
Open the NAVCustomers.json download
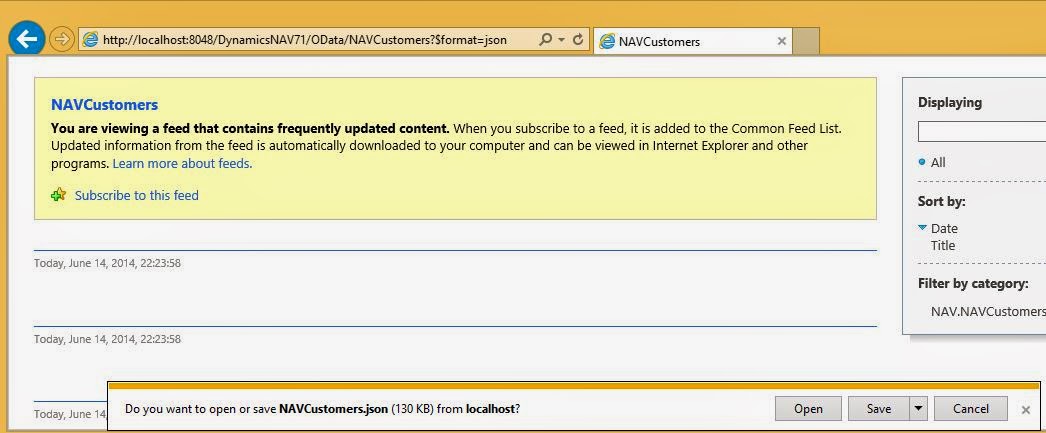pyautogui.click(x=808, y=408)
